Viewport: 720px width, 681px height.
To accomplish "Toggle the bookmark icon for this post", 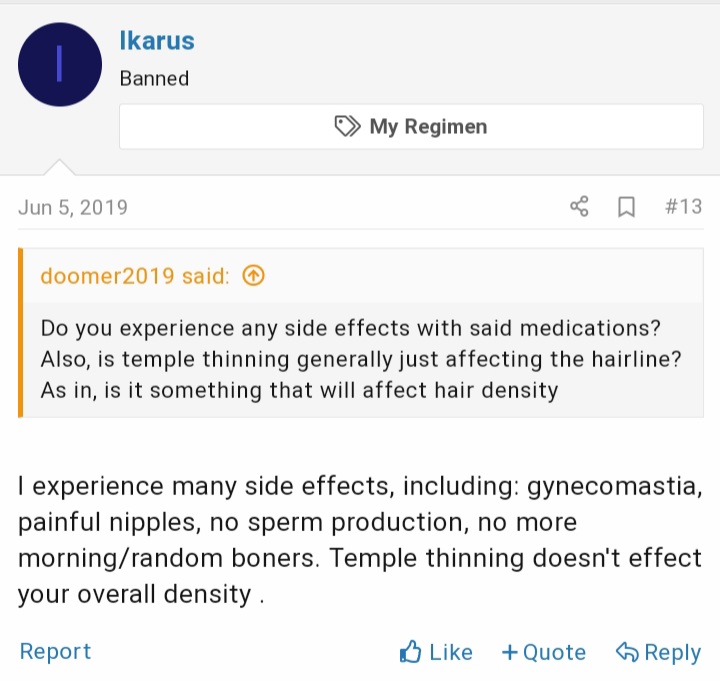I will pos(627,207).
